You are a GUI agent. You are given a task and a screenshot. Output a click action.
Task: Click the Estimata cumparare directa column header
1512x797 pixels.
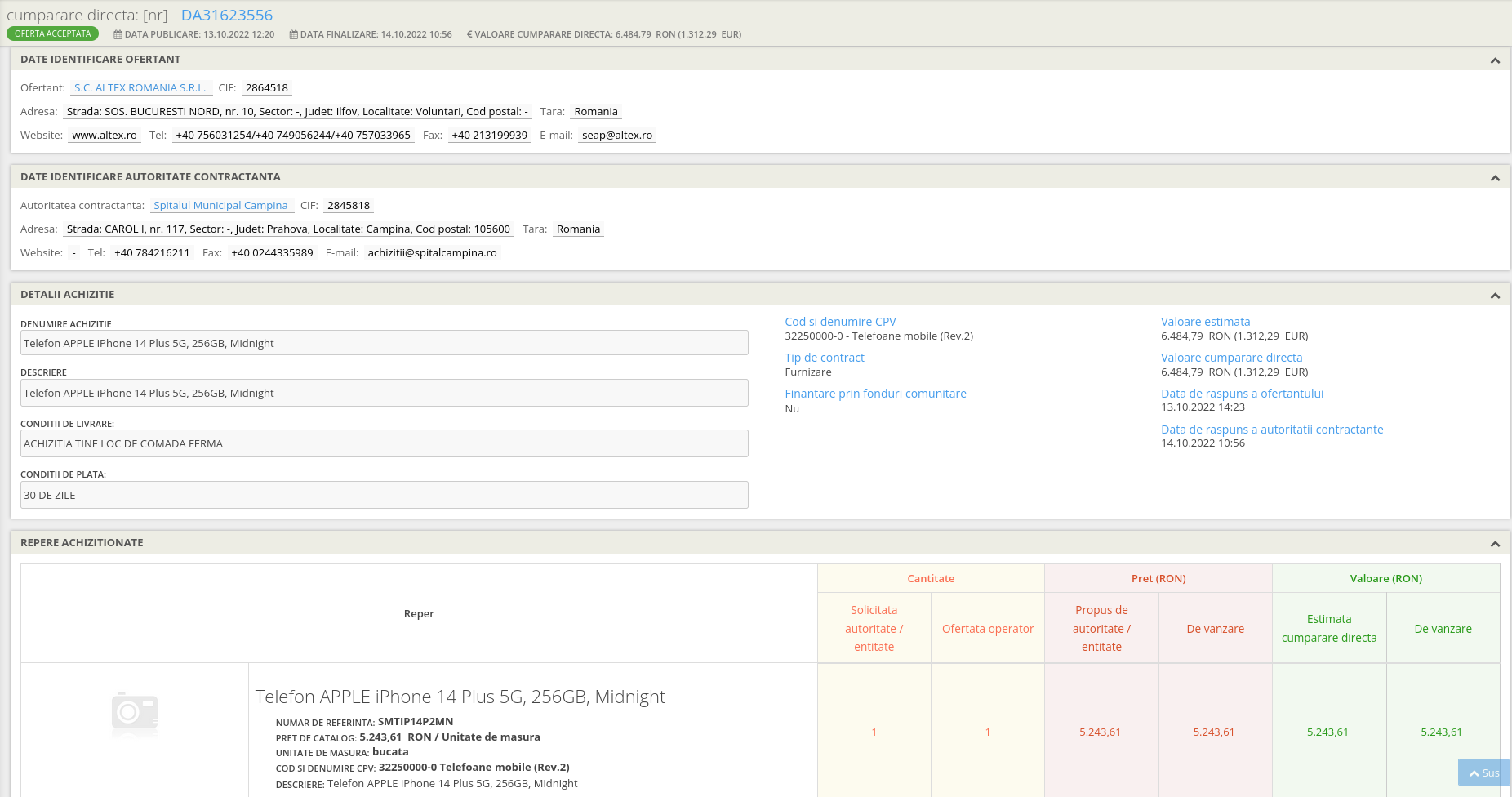pos(1329,629)
